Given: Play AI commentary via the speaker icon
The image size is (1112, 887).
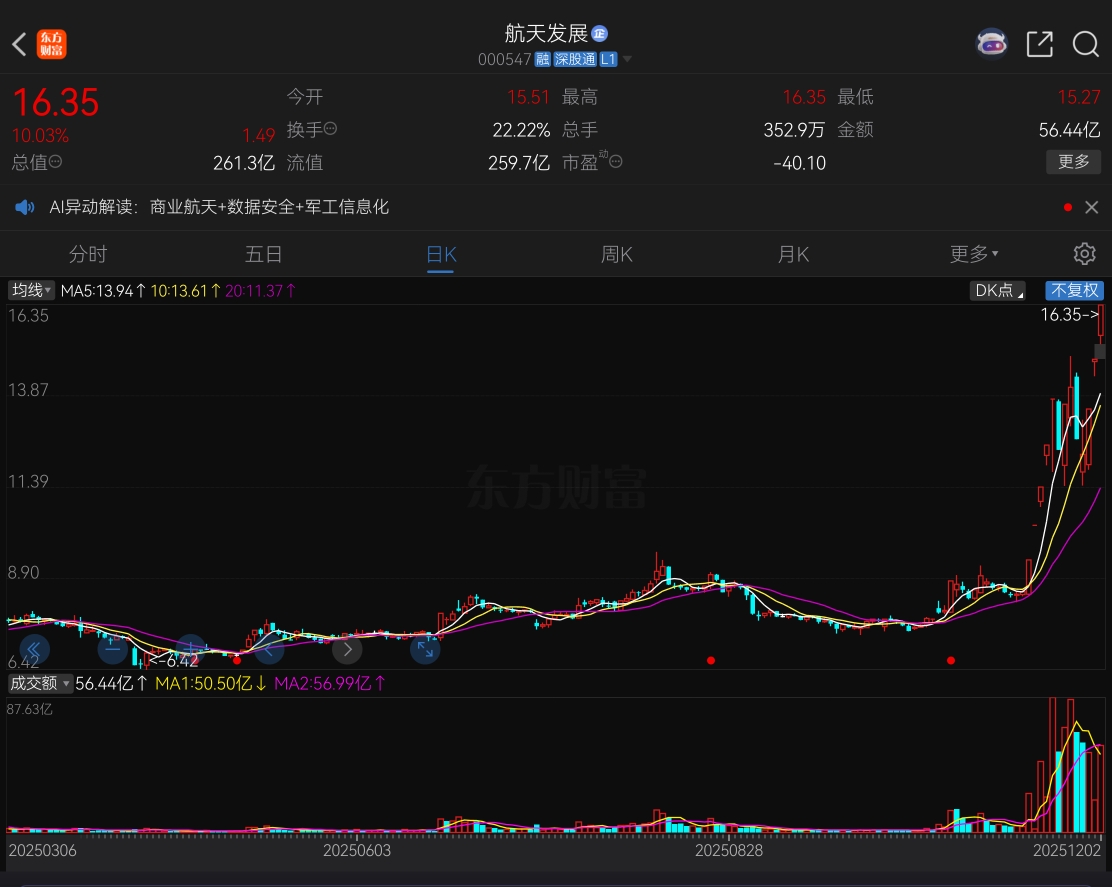Looking at the screenshot, I should [25, 207].
